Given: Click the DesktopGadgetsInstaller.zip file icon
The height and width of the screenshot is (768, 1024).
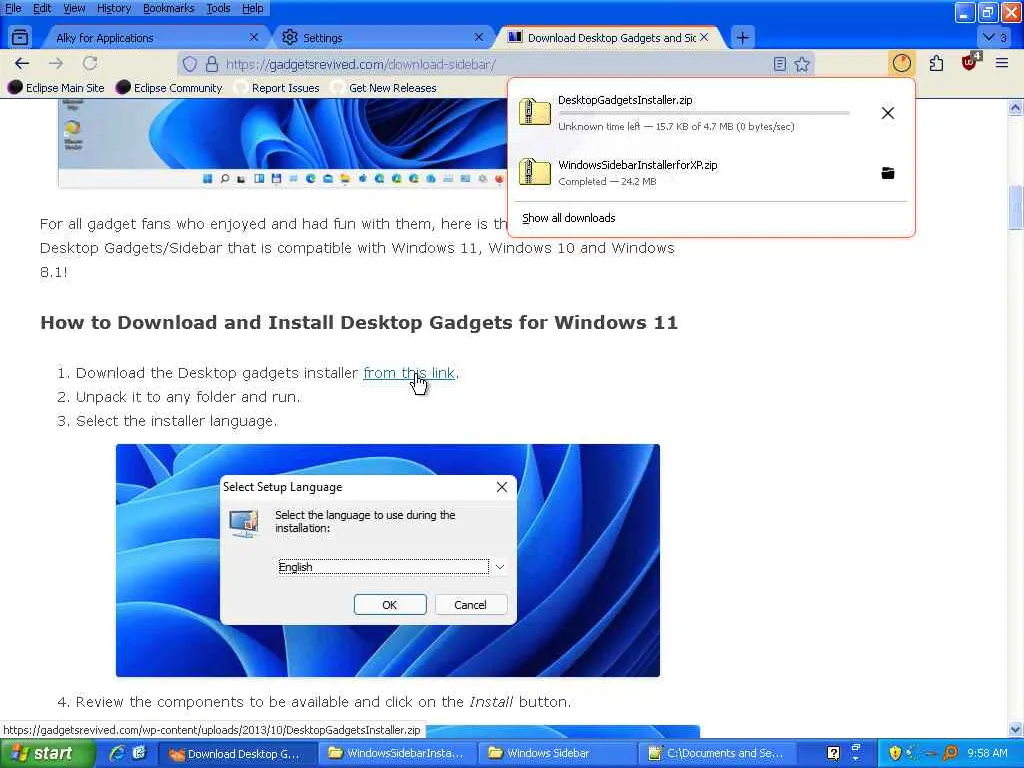Looking at the screenshot, I should tap(534, 112).
